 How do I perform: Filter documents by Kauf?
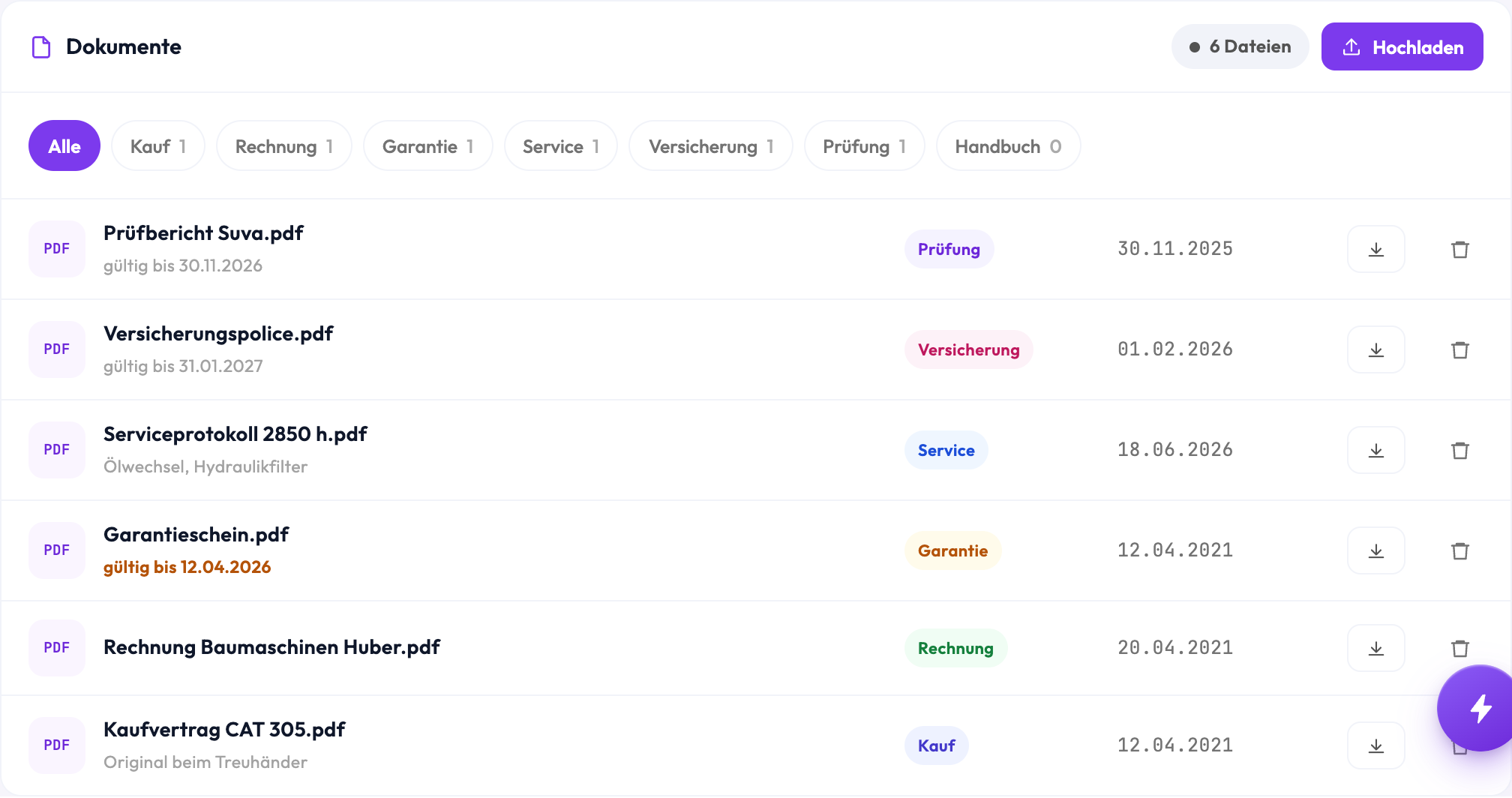coord(158,146)
